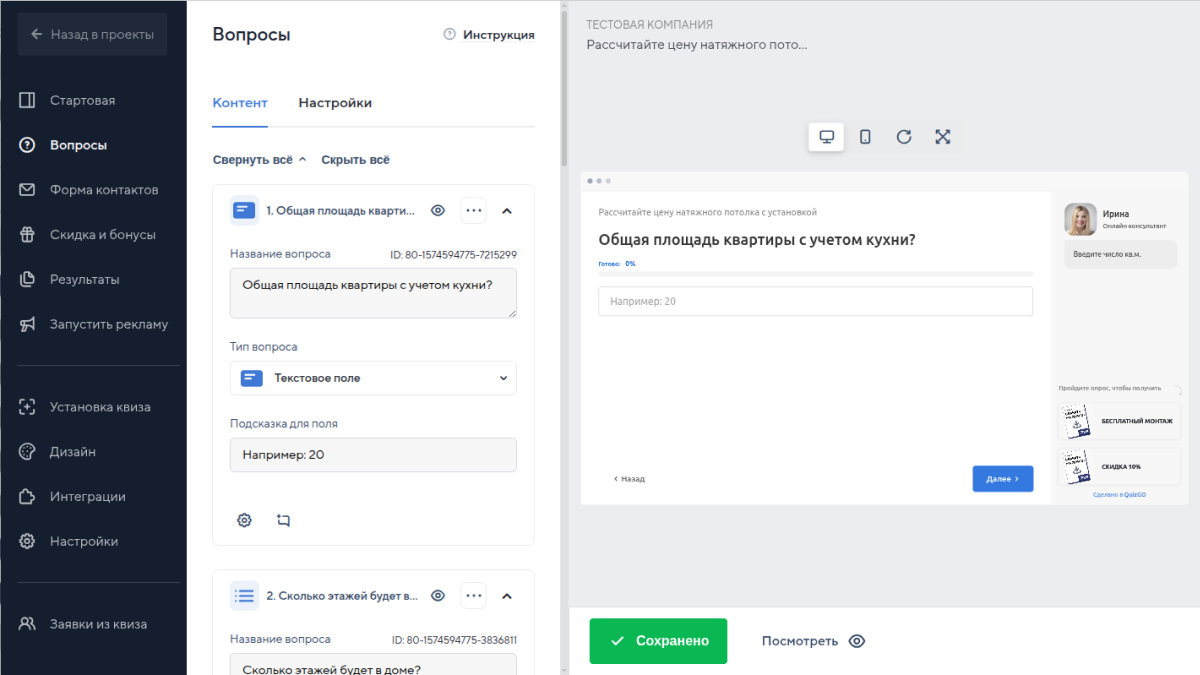Click the eye icon next to Посмотреть
This screenshot has height=675, width=1200.
tap(856, 641)
